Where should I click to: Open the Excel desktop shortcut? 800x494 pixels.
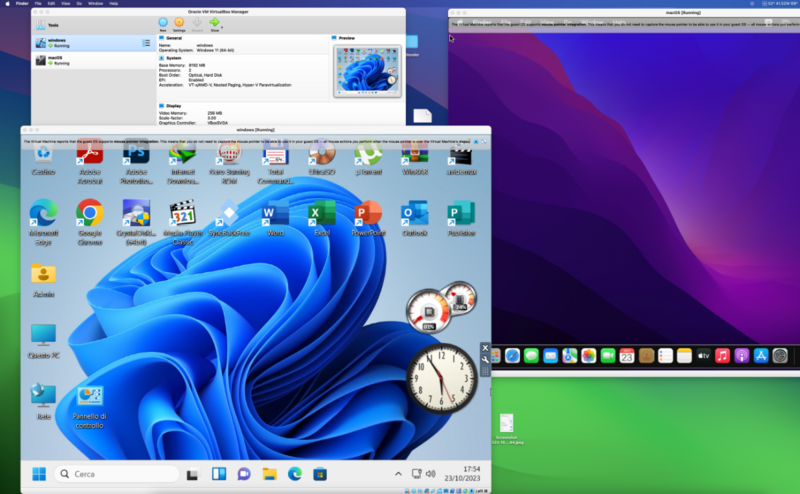(x=321, y=214)
